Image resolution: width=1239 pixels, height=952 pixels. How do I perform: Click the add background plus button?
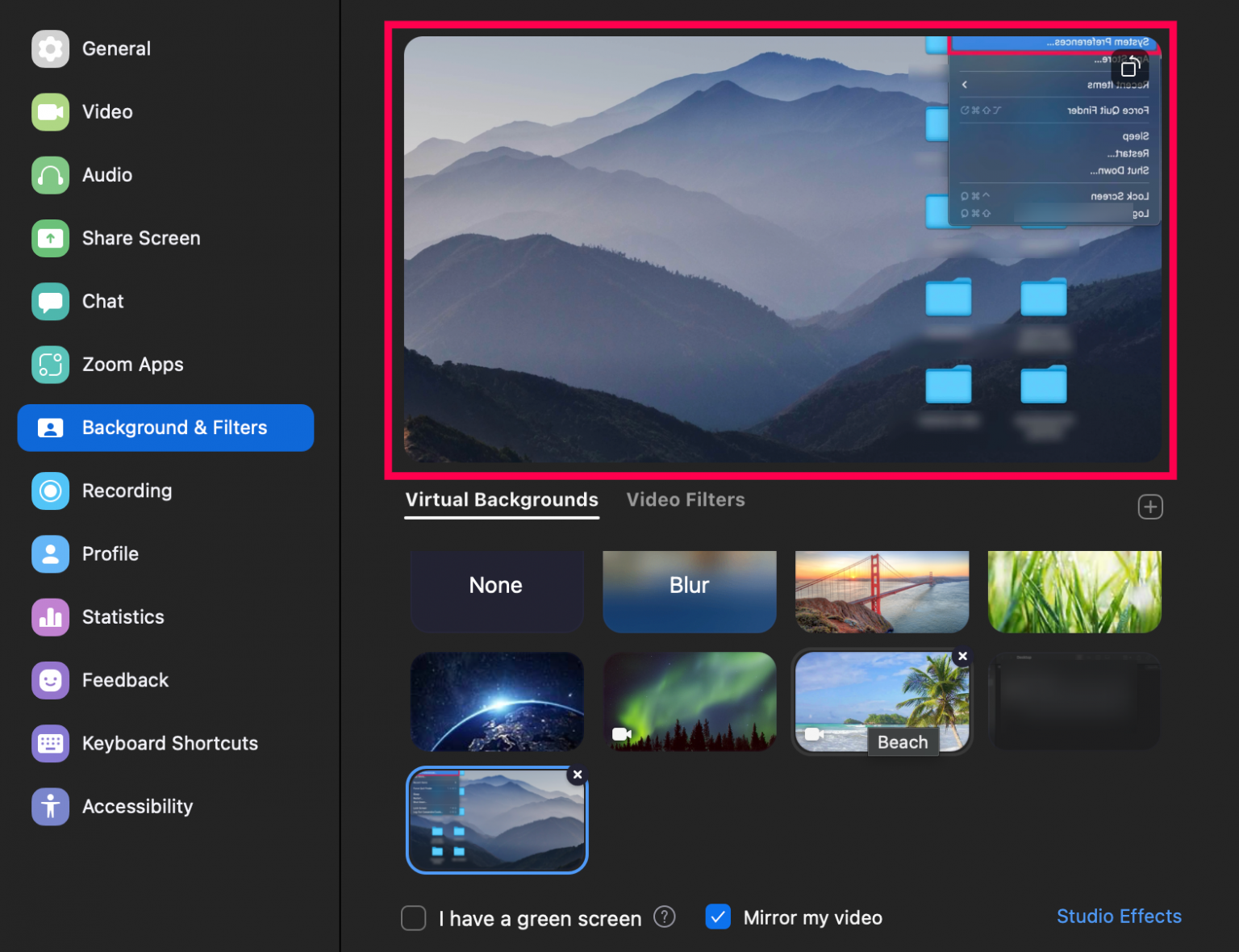click(x=1150, y=507)
